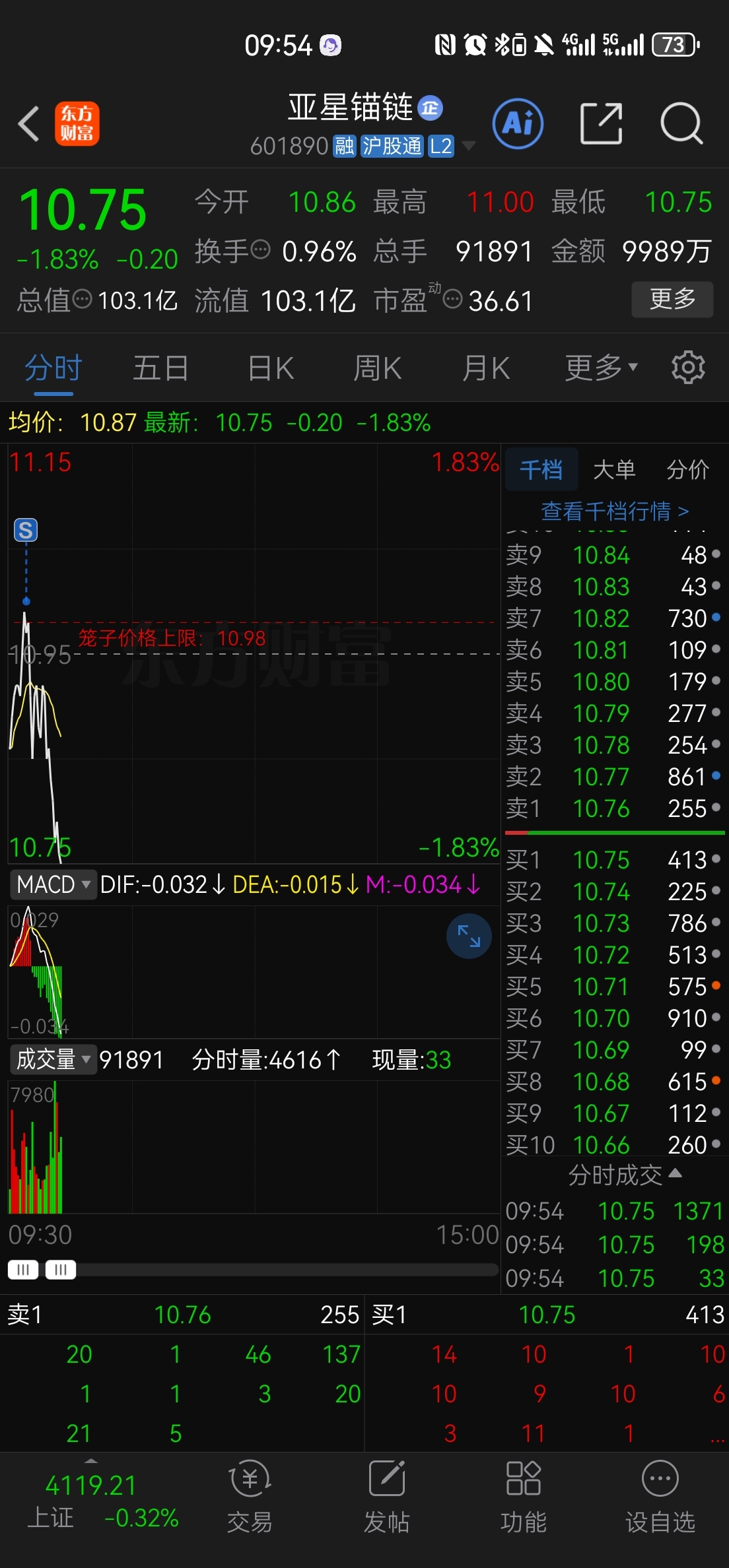Open the Ai assistant icon
Image resolution: width=729 pixels, height=1568 pixels.
[518, 123]
